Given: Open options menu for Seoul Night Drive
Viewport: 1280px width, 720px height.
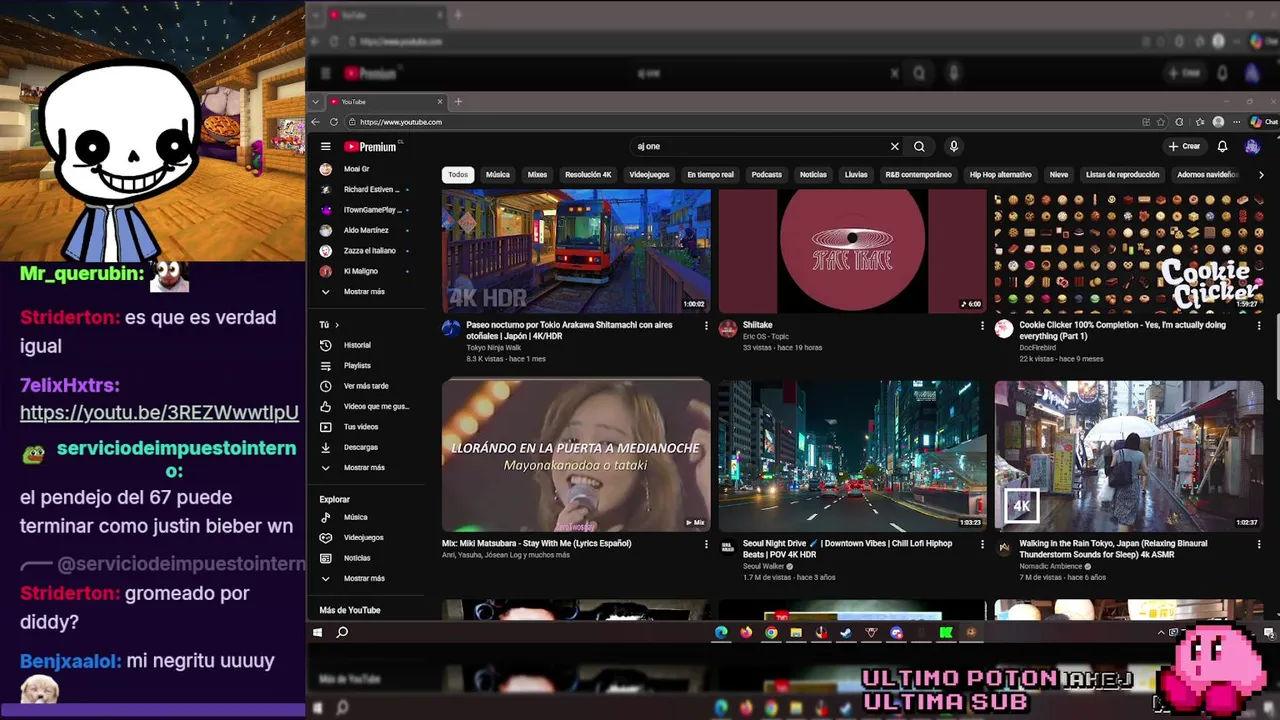Looking at the screenshot, I should [982, 545].
